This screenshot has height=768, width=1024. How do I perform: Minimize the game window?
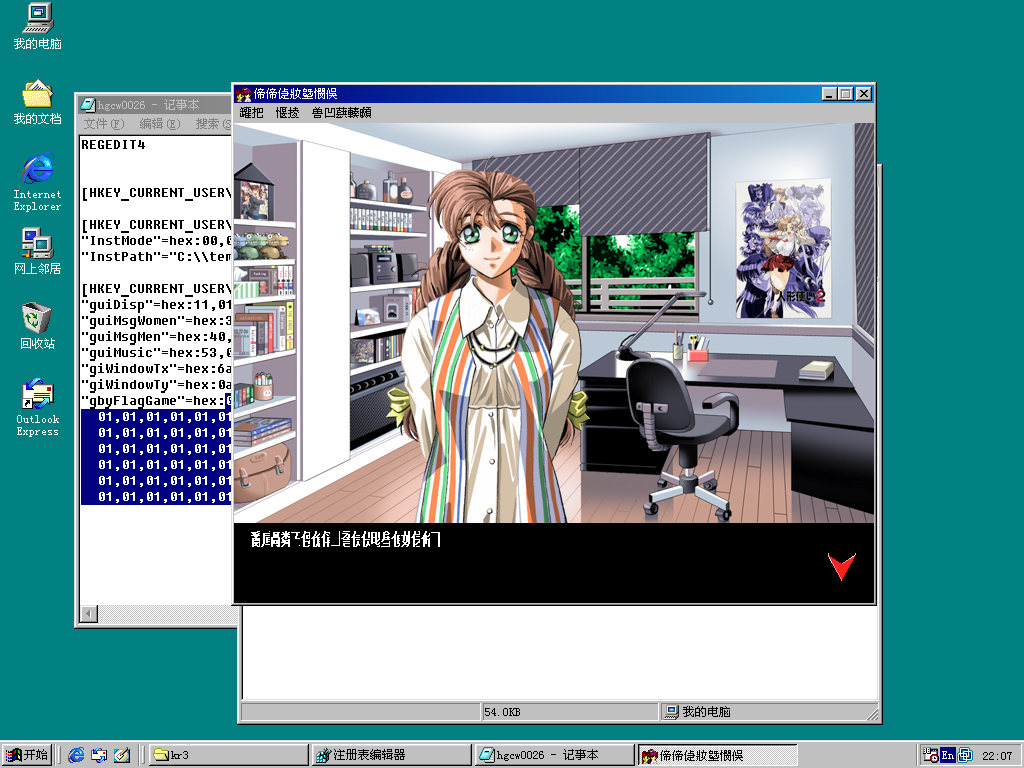(x=829, y=94)
